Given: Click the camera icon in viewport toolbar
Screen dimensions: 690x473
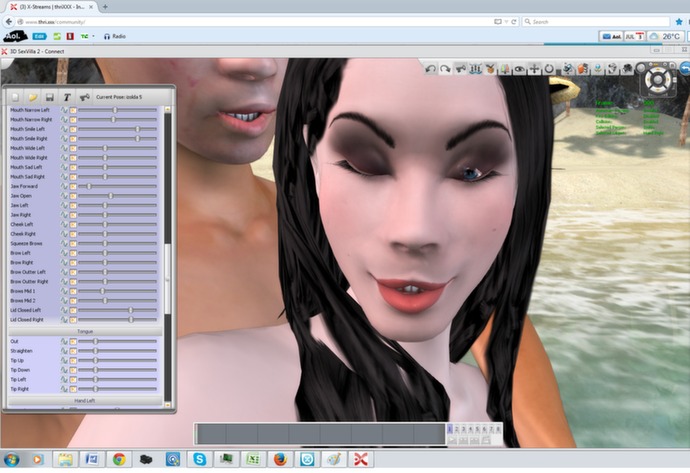Looking at the screenshot, I should tap(628, 69).
